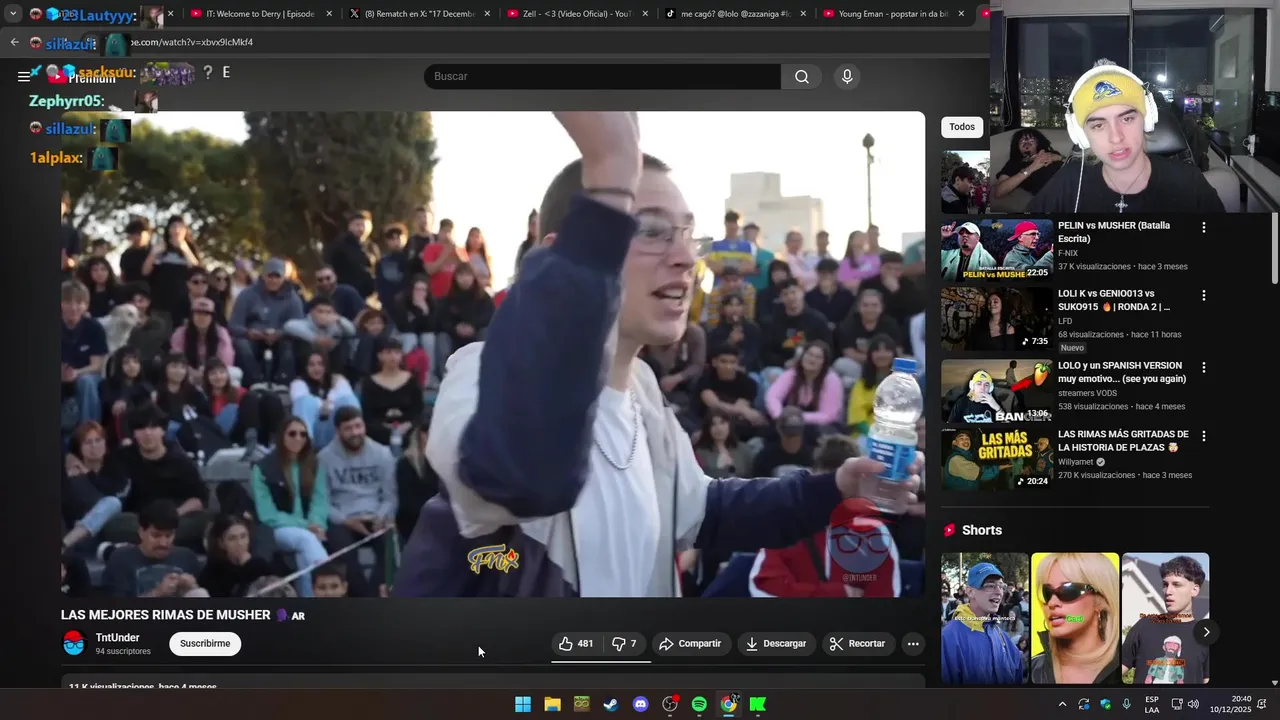This screenshot has width=1280, height=720.
Task: Switch to Young Eman popstar tab
Action: (894, 14)
